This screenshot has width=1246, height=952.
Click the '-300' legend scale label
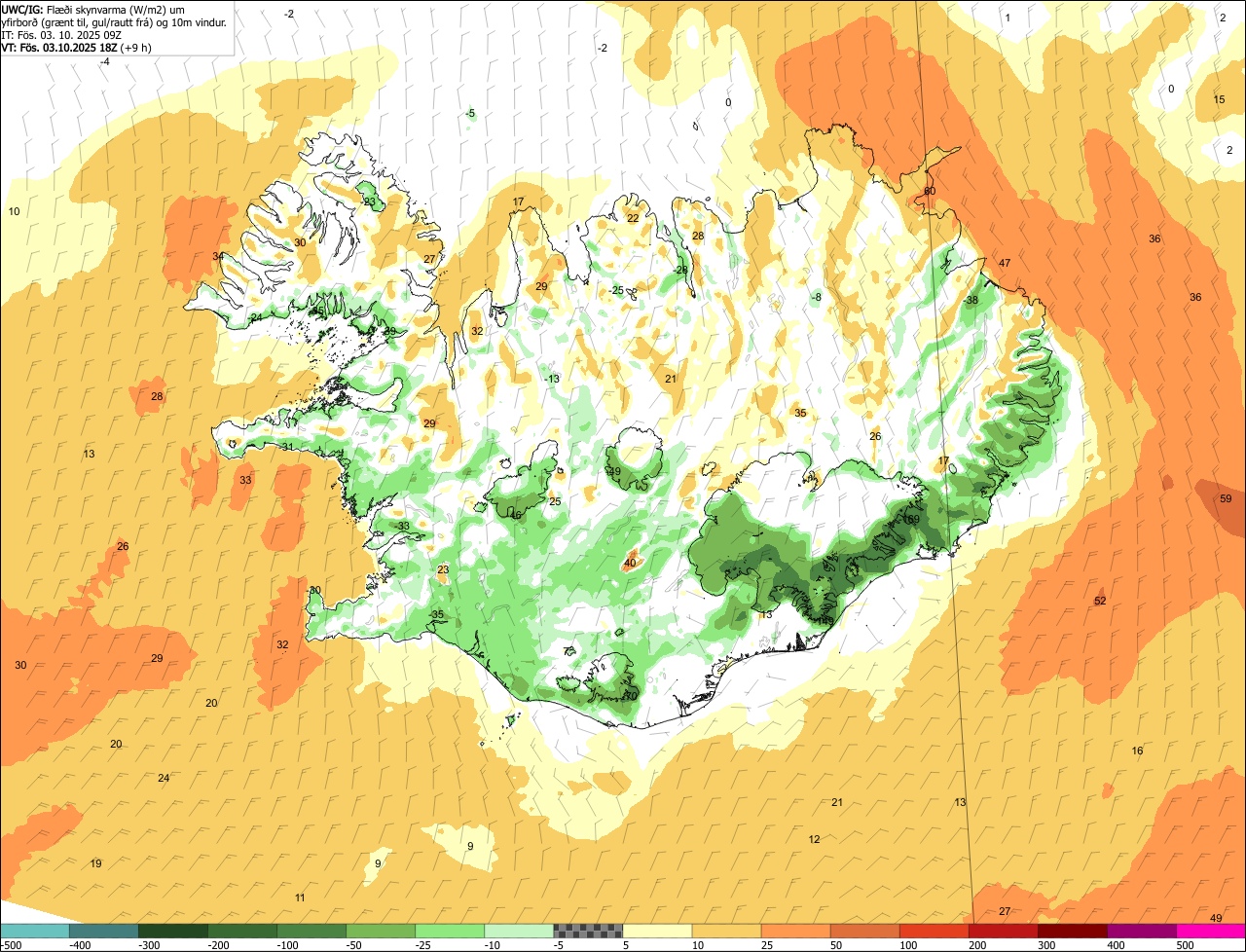[x=149, y=945]
